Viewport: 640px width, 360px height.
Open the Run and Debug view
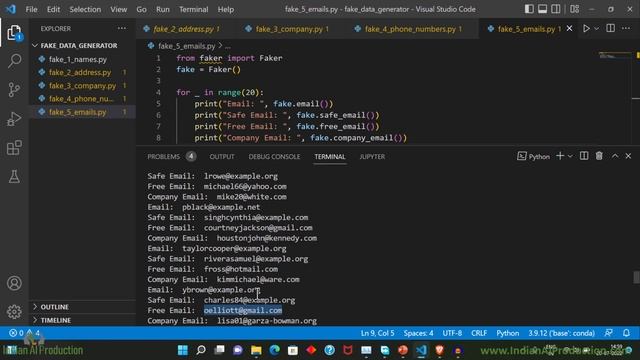pos(14,119)
